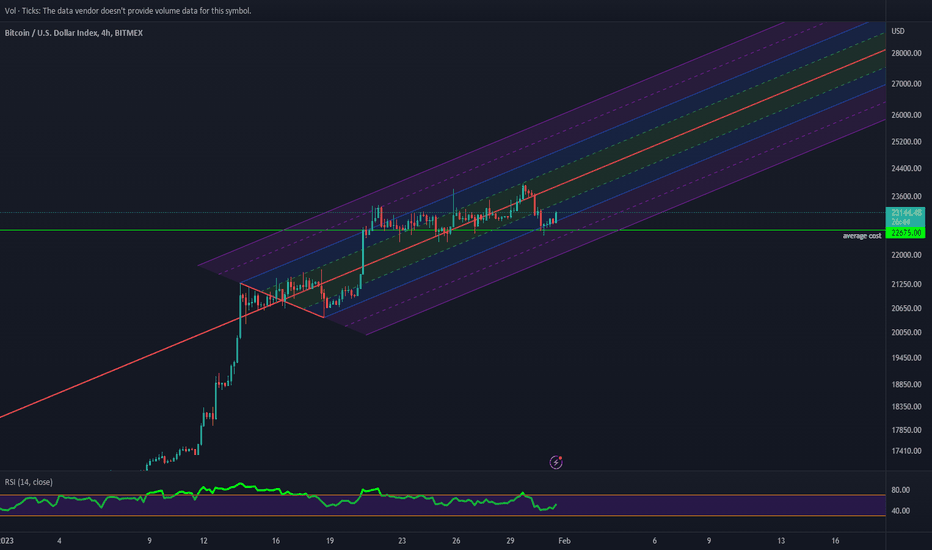
Task: Click date 29 on the time axis
Action: (x=510, y=541)
